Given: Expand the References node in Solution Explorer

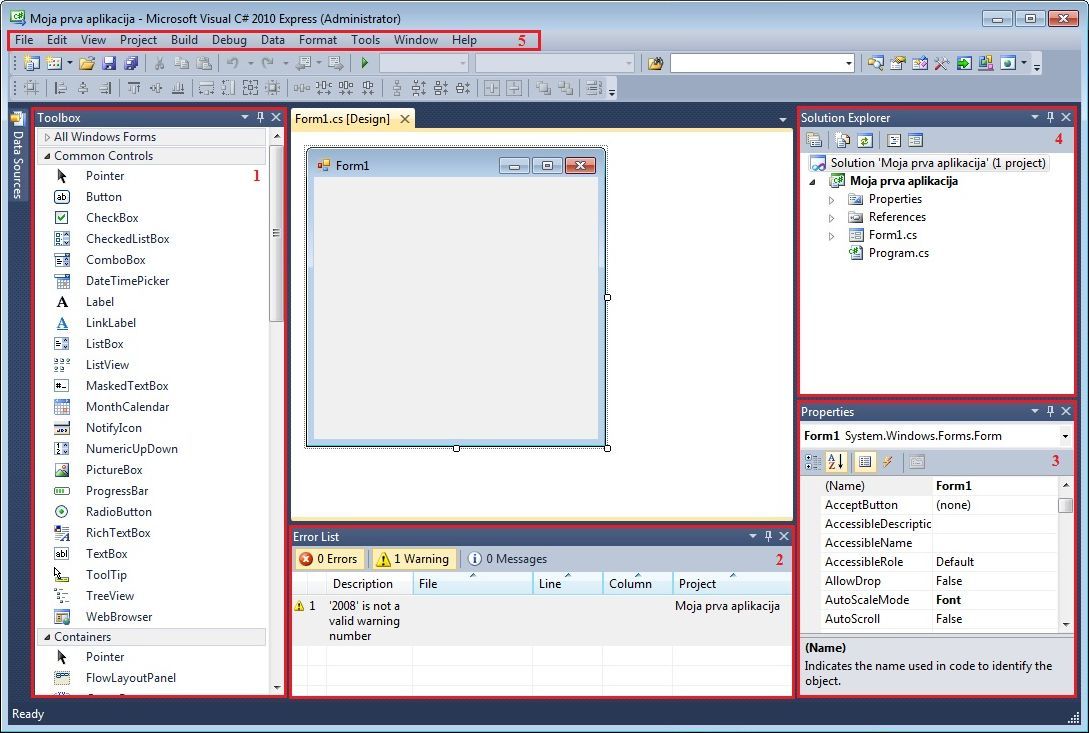Looking at the screenshot, I should [831, 217].
